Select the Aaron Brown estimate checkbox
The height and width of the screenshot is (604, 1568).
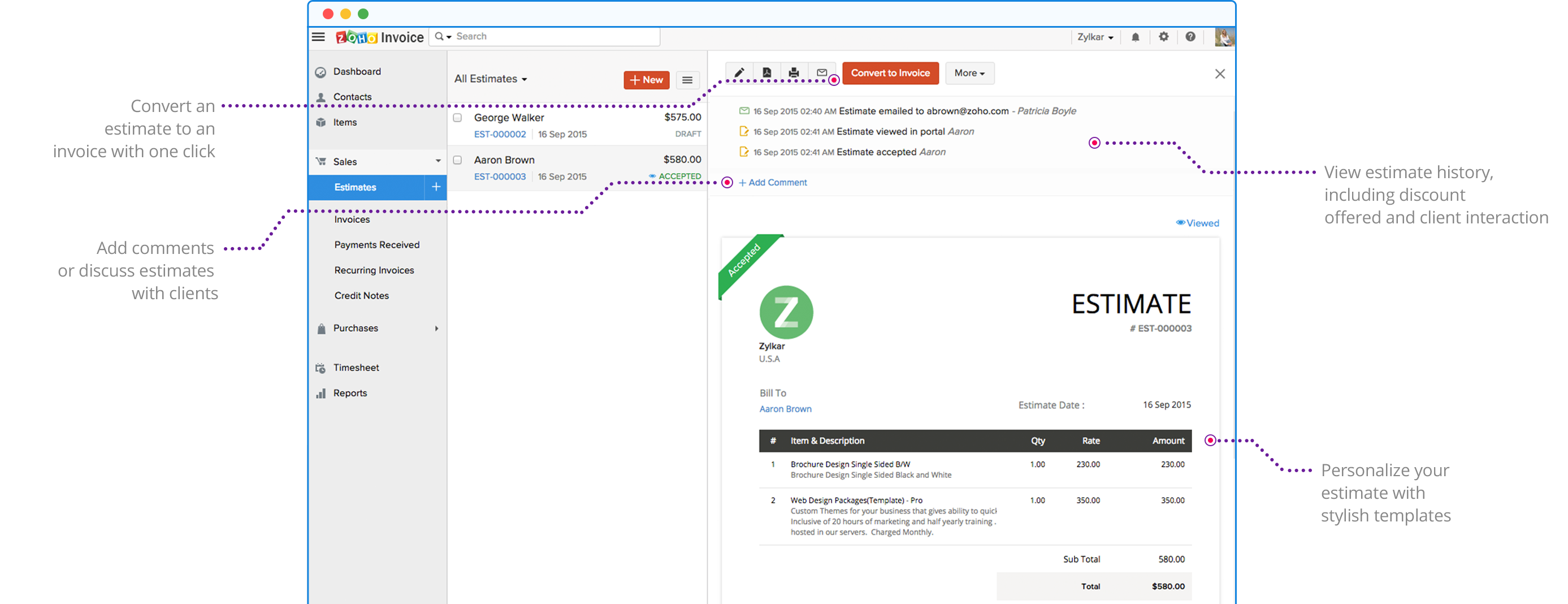457,160
